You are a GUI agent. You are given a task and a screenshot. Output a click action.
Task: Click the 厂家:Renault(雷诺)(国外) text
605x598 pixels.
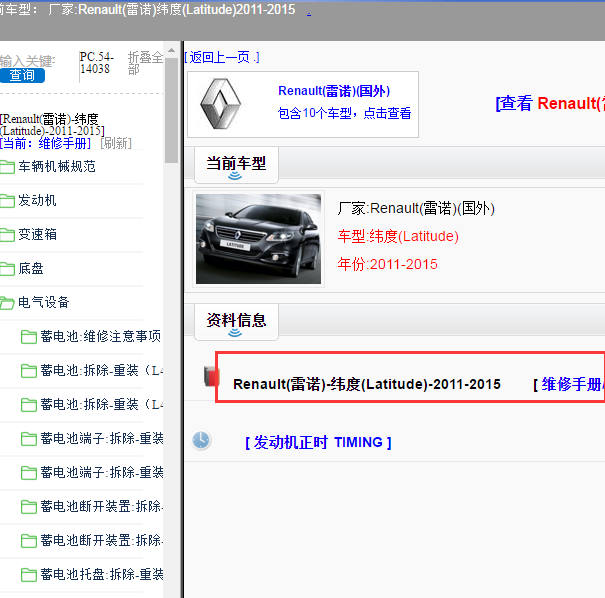[416, 208]
